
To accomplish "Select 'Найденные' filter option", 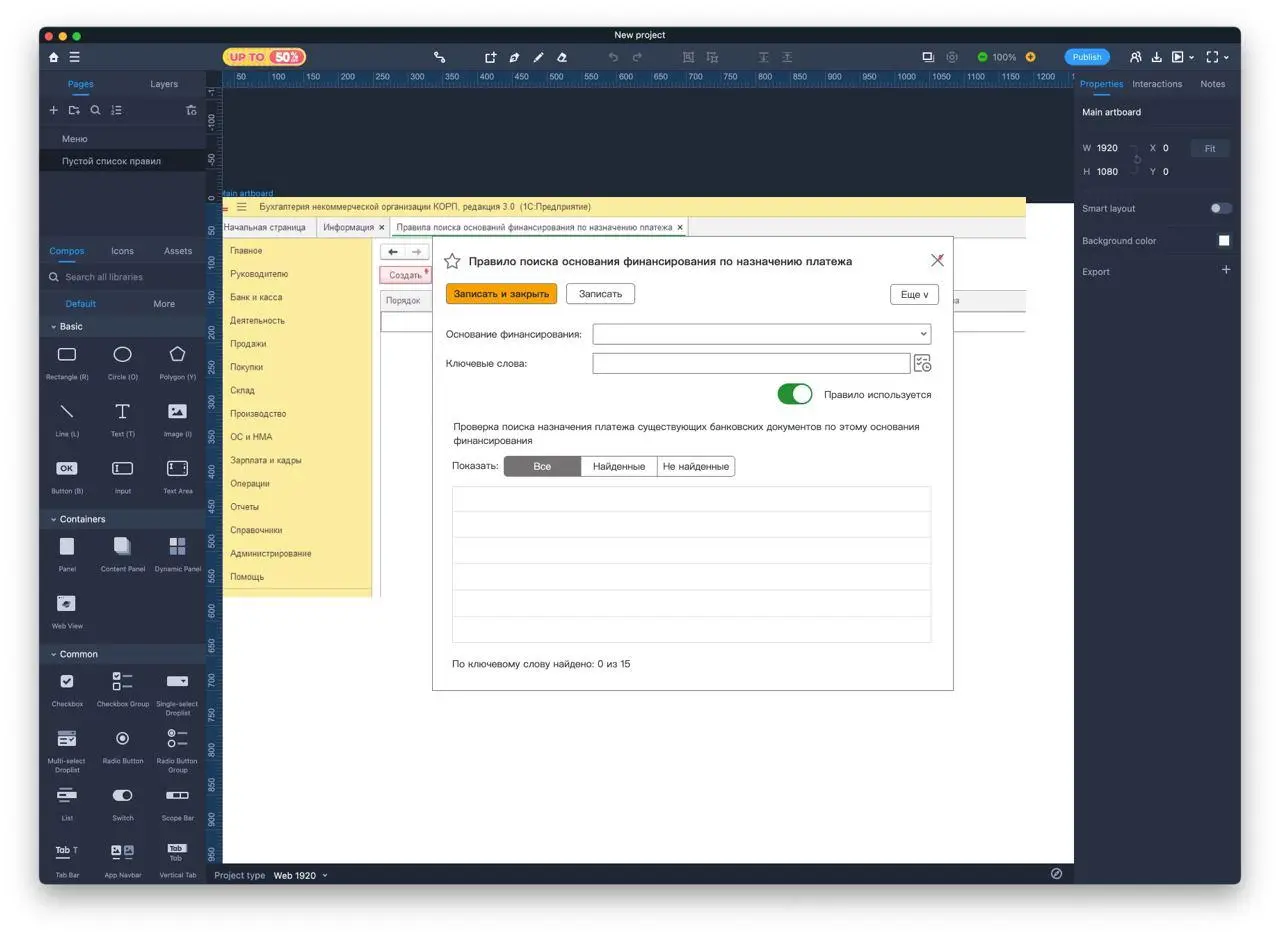I will (x=619, y=466).
